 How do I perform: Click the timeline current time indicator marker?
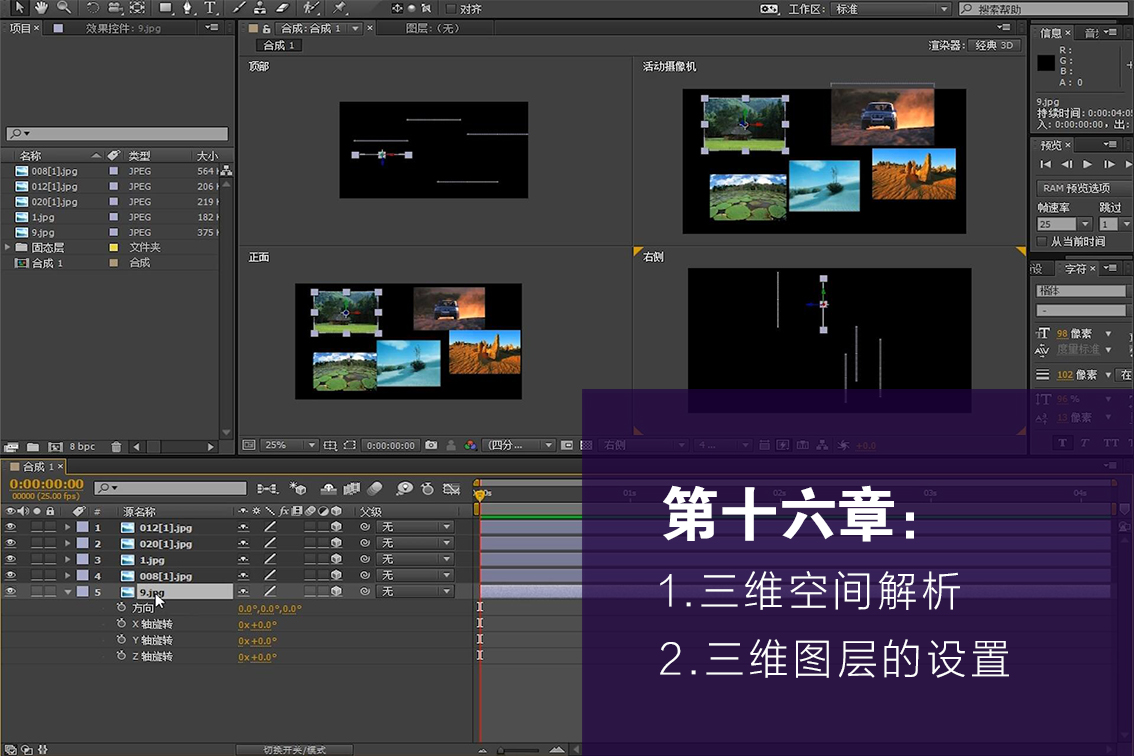click(479, 494)
